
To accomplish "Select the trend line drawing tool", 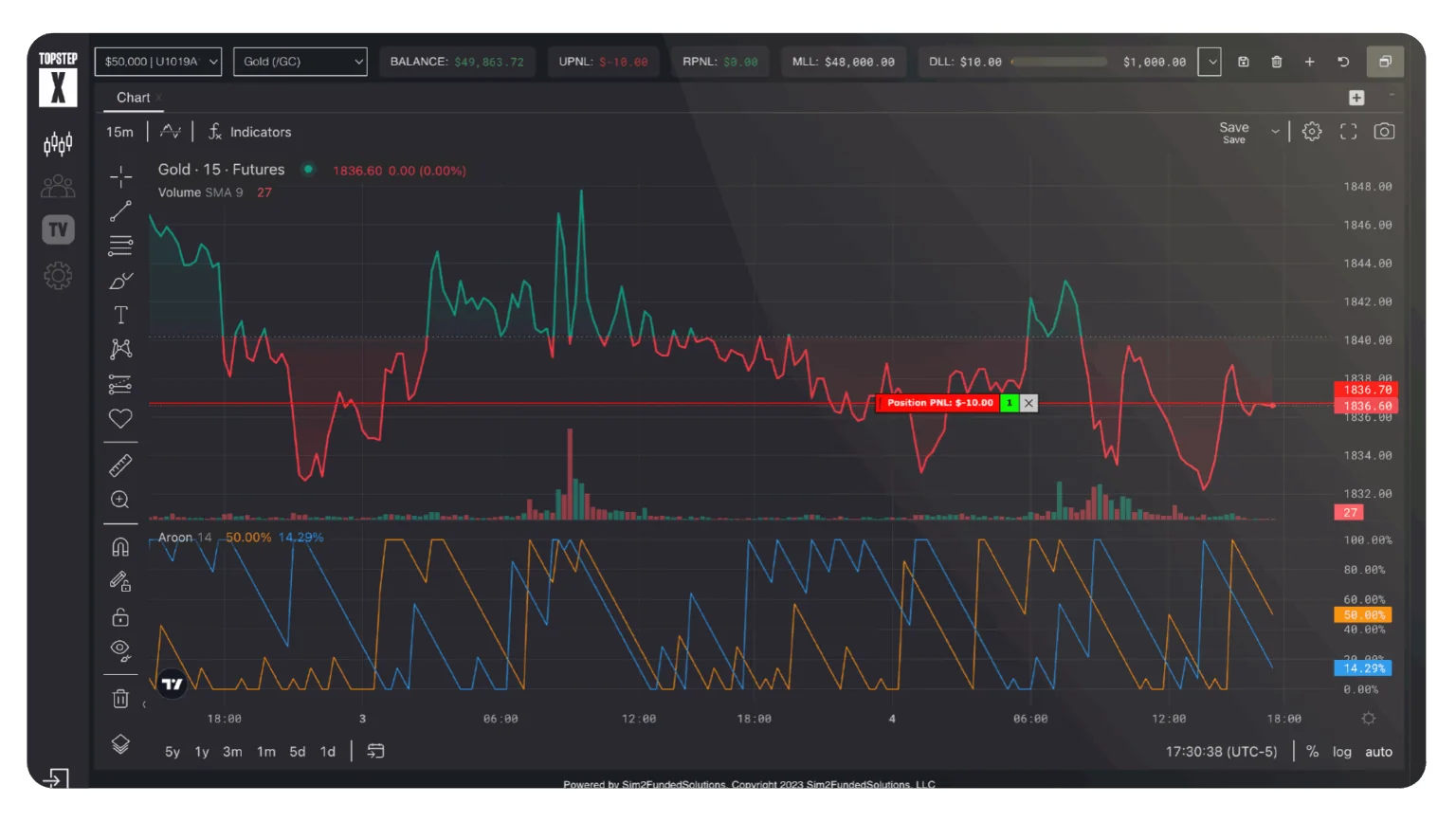I will [x=120, y=211].
